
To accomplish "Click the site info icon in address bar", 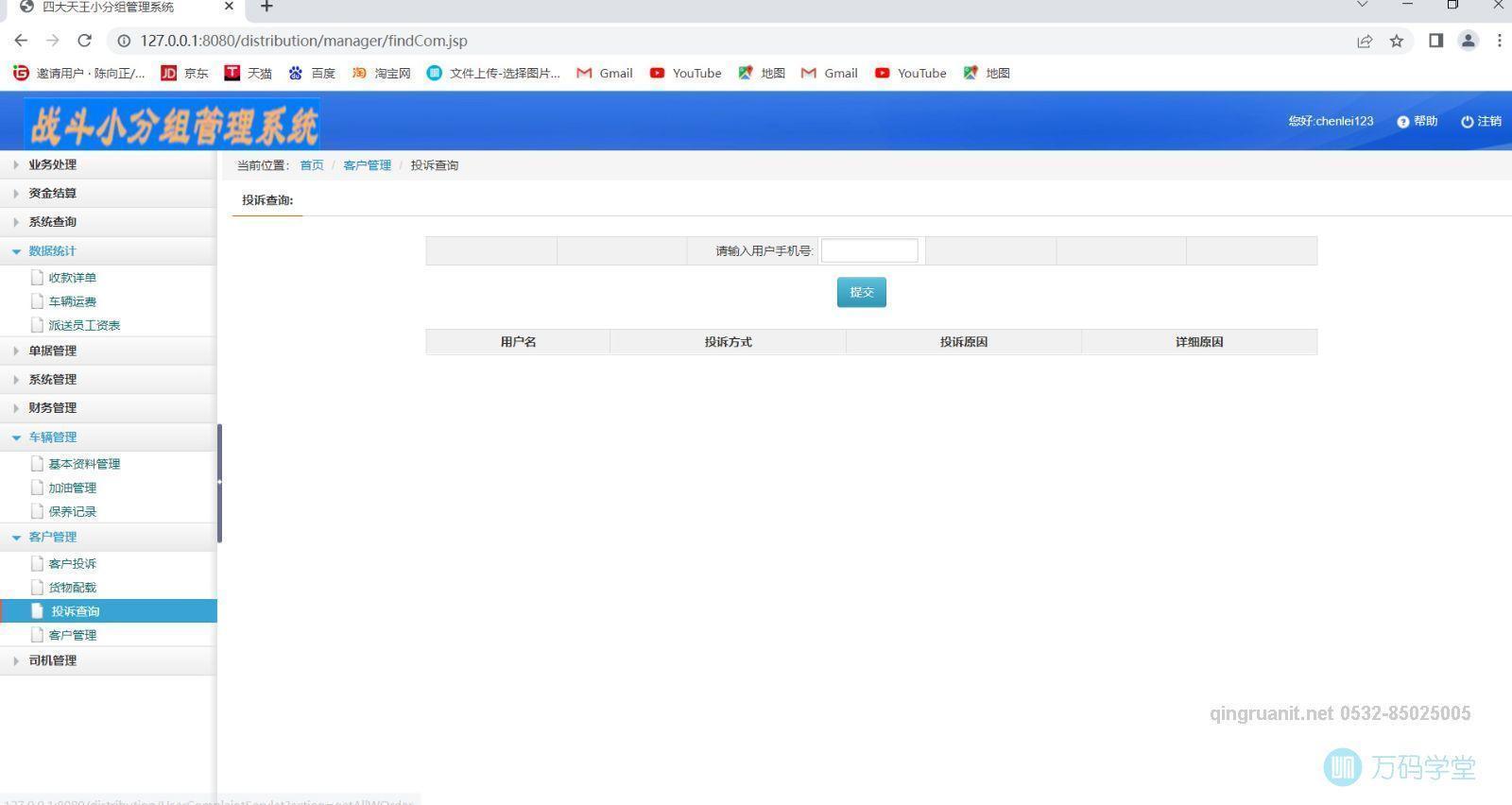I will 123,41.
